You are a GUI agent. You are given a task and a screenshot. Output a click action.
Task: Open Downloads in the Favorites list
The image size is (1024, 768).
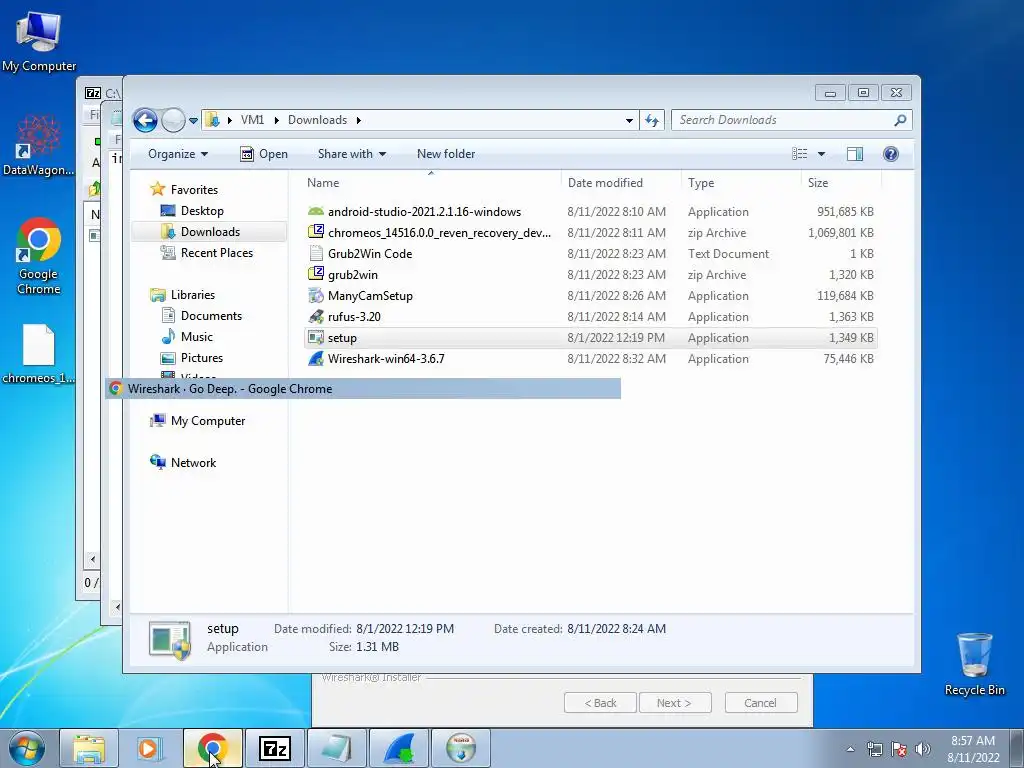(x=210, y=231)
